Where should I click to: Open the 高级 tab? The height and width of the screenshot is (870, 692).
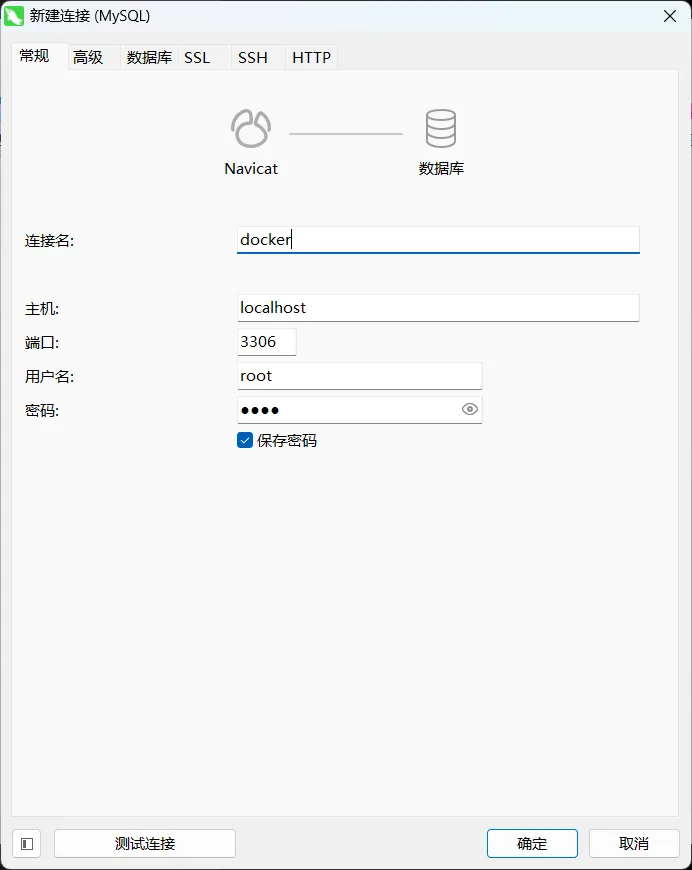click(x=88, y=58)
